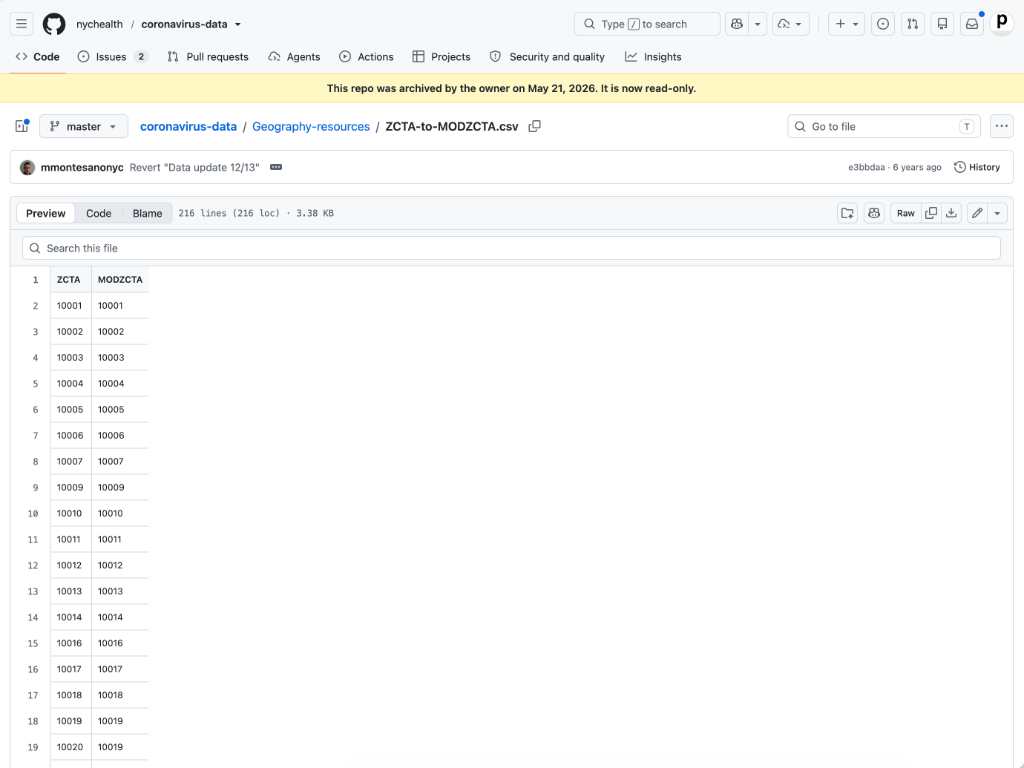
Task: Select ZCTA cell 10020 in line 19
Action: click(71, 747)
